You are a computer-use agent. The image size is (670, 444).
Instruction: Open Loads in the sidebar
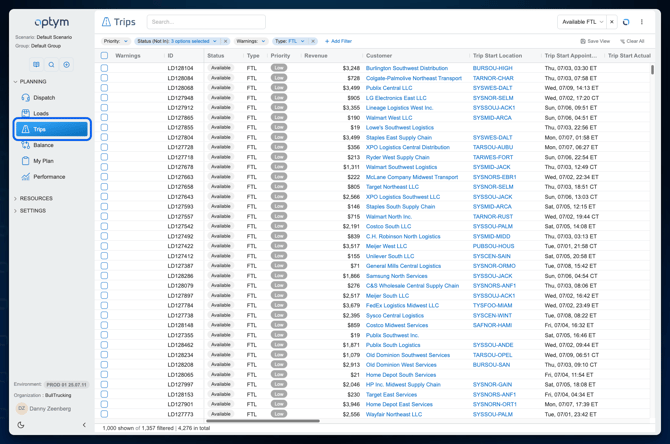click(x=52, y=113)
